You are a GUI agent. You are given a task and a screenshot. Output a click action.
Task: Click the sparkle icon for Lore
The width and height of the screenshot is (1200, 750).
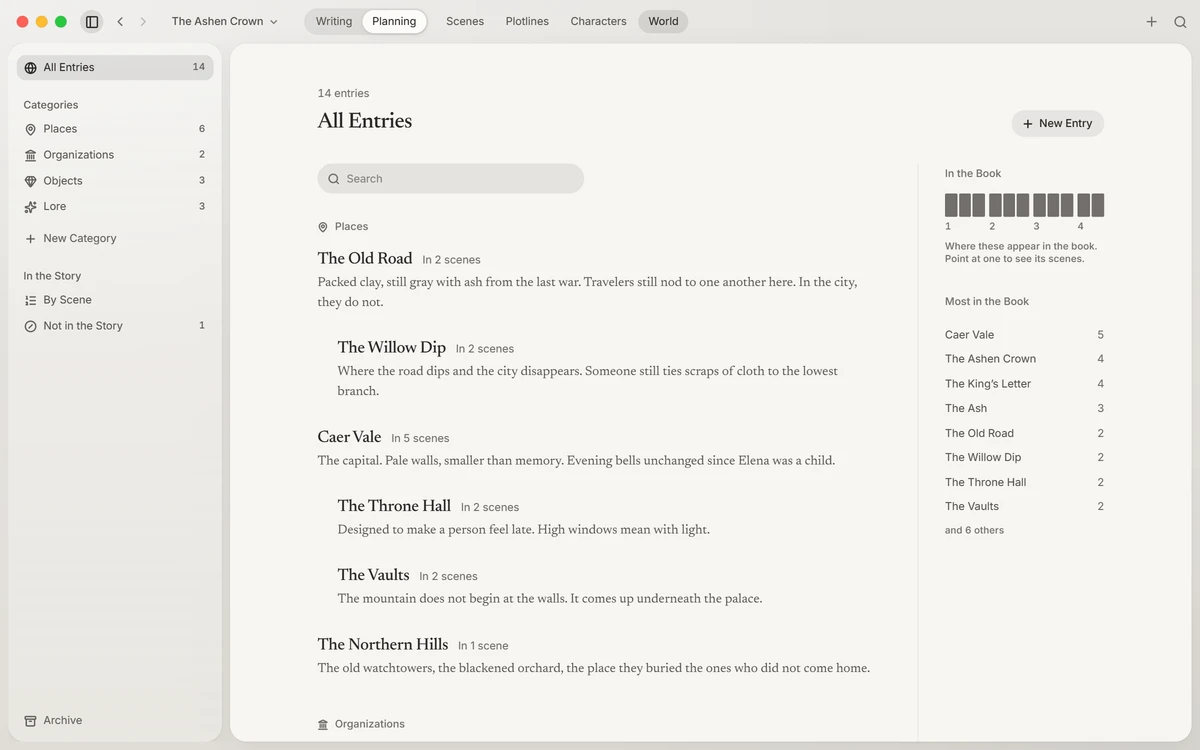click(31, 207)
